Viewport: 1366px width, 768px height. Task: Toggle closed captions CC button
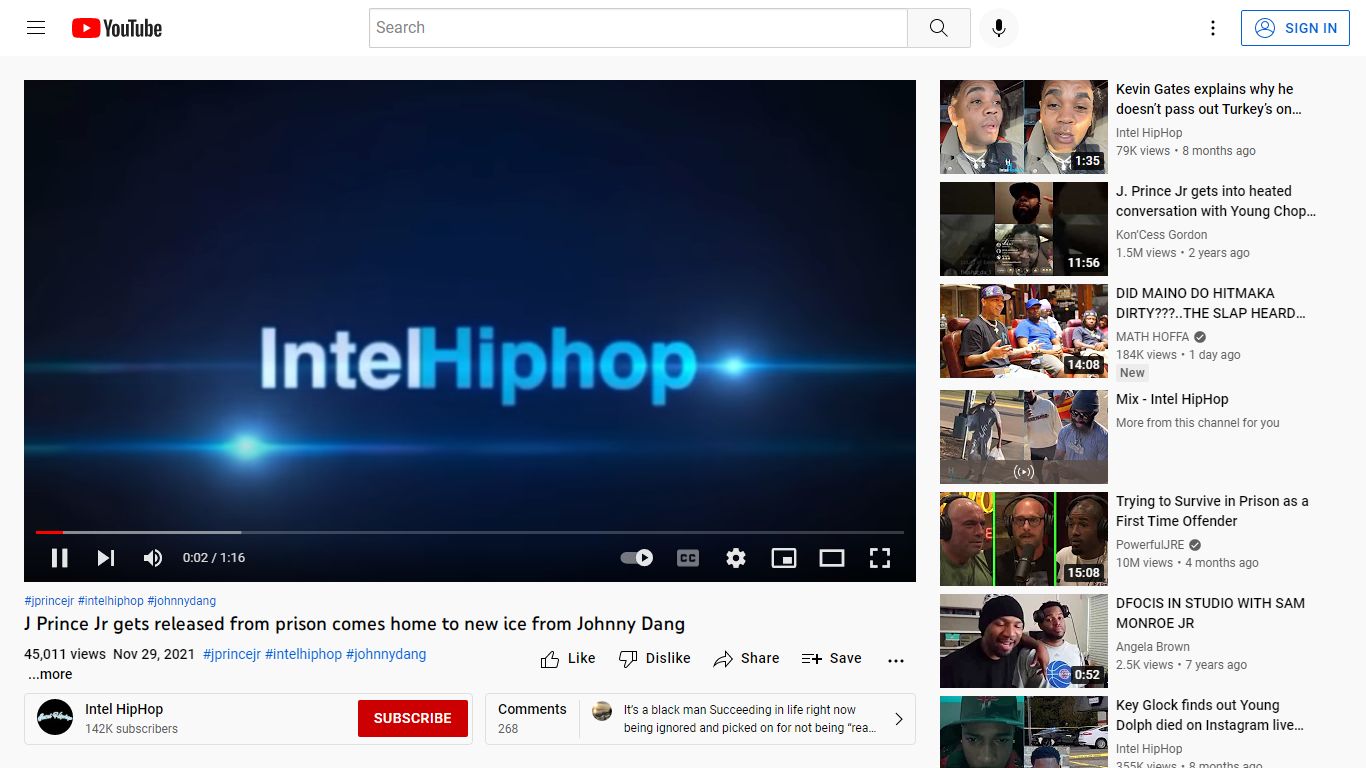pyautogui.click(x=688, y=558)
